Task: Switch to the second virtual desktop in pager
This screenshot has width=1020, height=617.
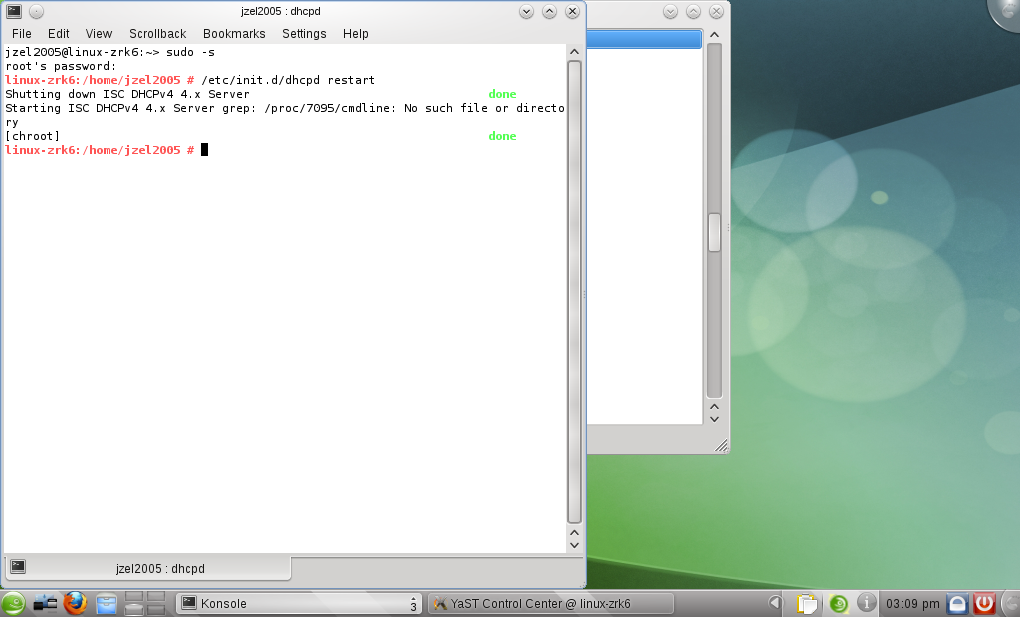Action: (x=156, y=597)
